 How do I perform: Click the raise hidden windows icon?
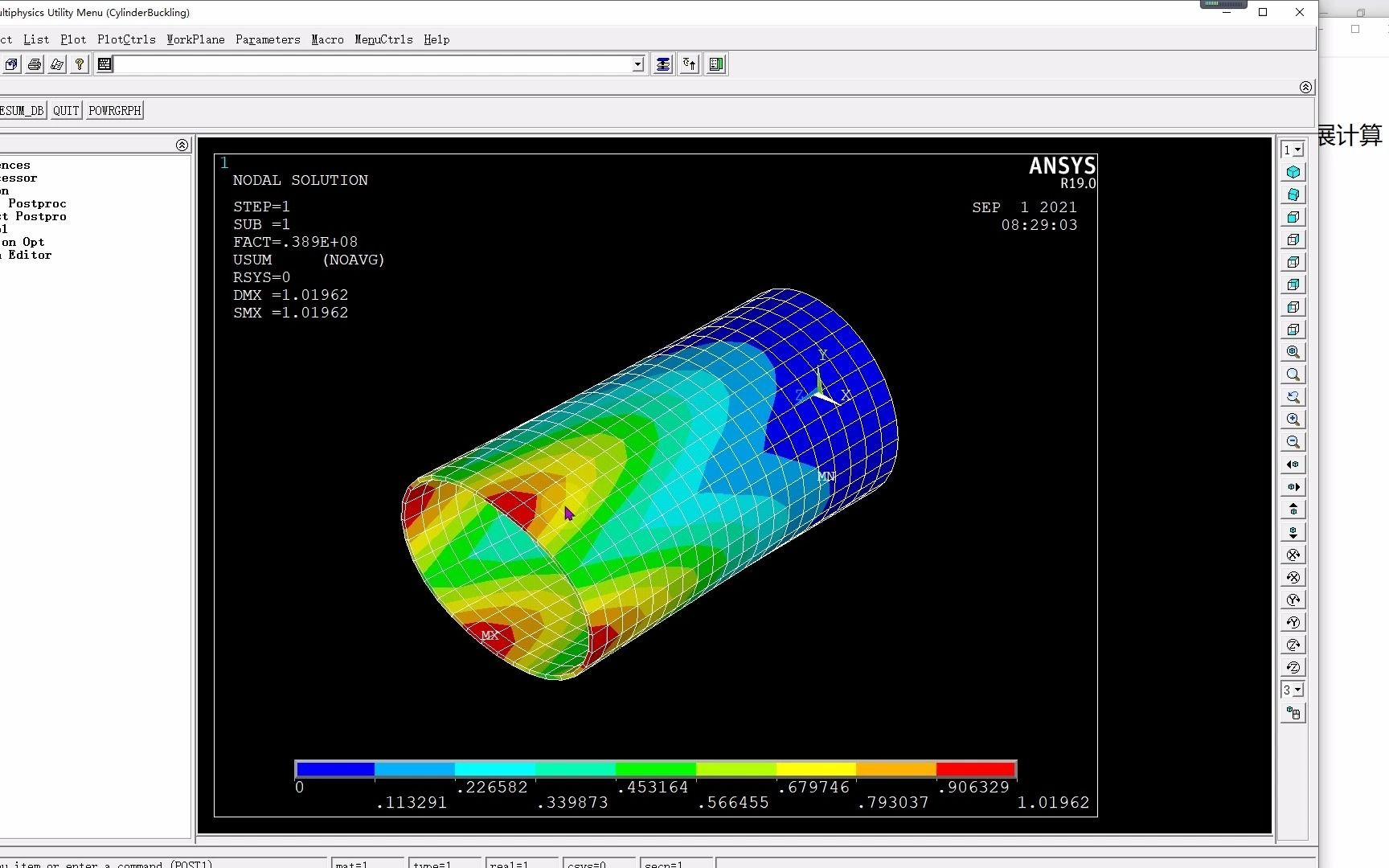pos(662,64)
